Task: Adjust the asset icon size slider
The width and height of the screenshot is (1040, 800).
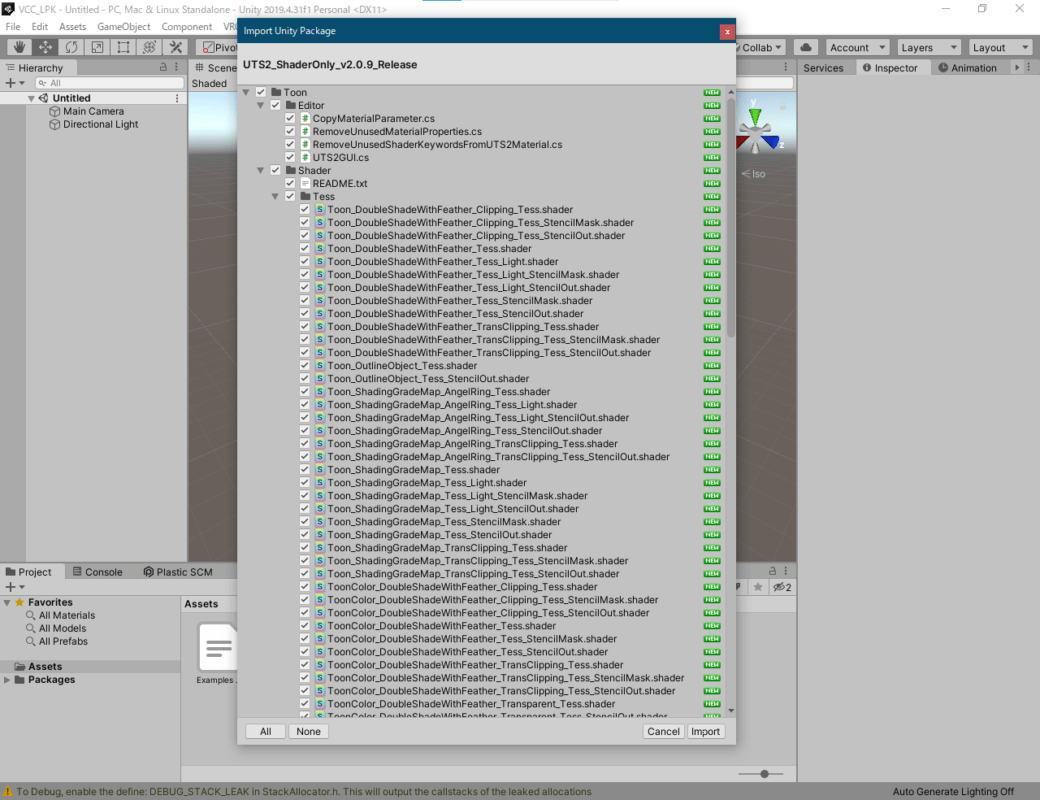Action: [764, 774]
